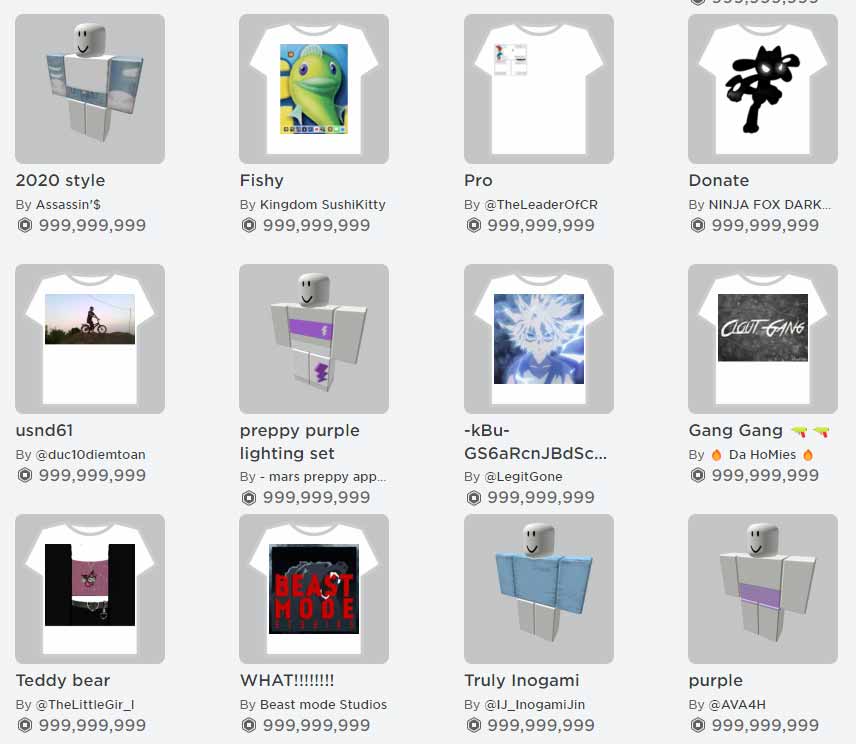Go to @duc10diemtoan creator profile
Screen dimensions: 856x744
tap(91, 455)
